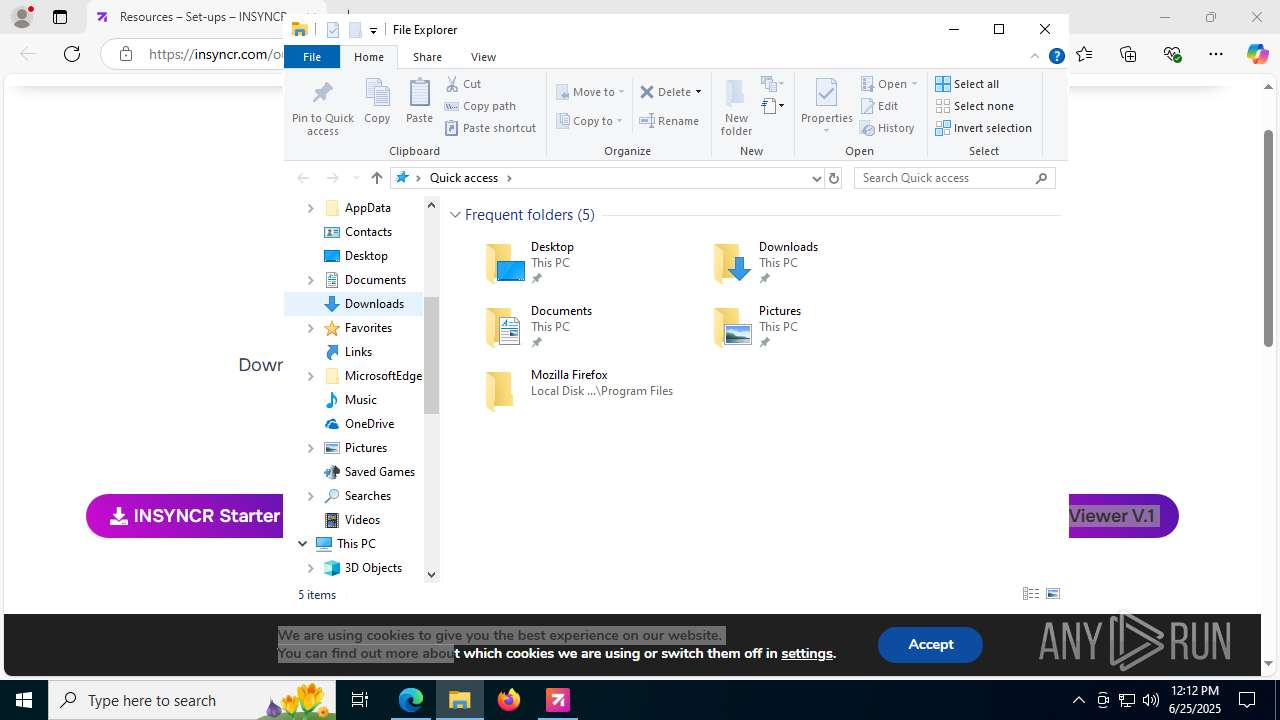
Task: Open Edge Copilot sidebar icon
Action: (x=1257, y=54)
